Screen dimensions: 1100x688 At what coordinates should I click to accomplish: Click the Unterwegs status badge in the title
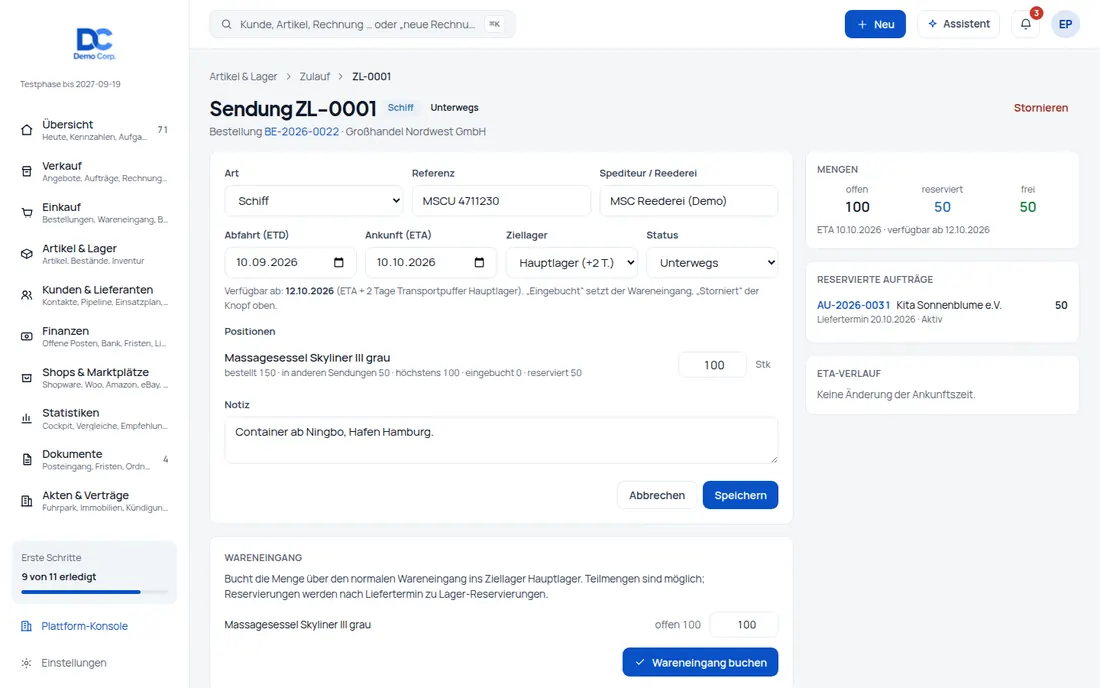455,107
